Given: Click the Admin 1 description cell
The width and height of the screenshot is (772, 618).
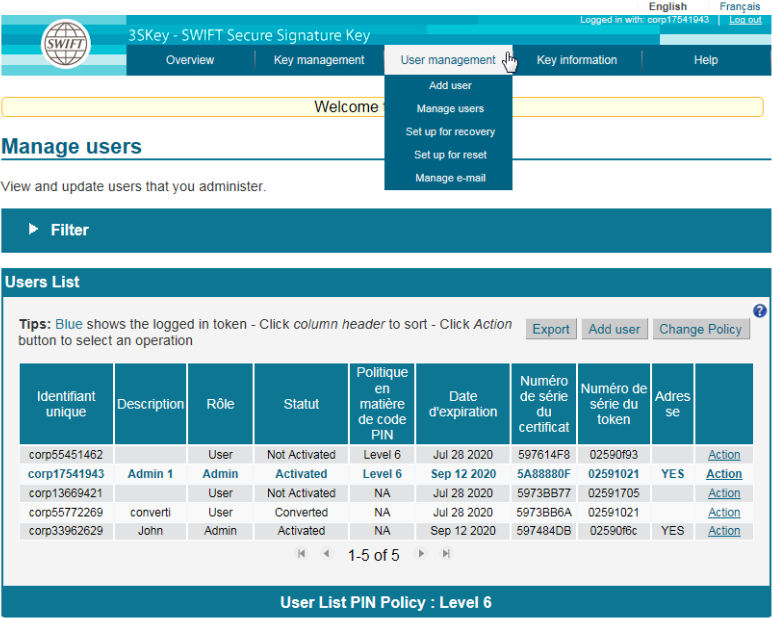Looking at the screenshot, I should (150, 474).
